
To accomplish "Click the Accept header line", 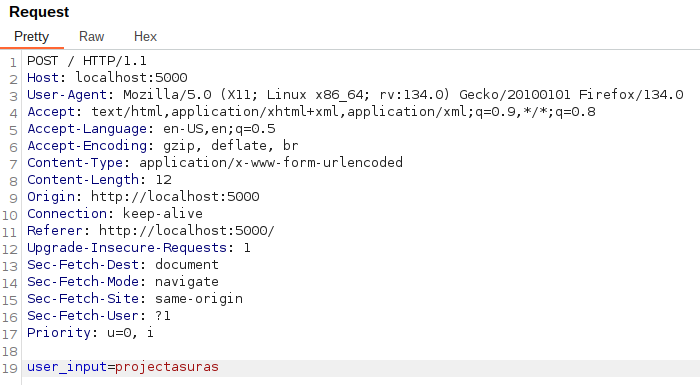I will click(311, 112).
